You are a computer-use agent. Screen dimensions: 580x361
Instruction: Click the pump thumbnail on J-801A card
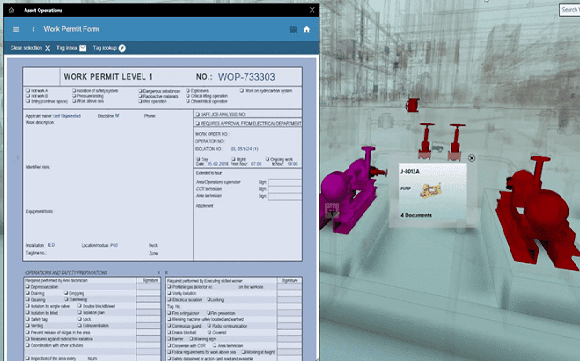(431, 190)
